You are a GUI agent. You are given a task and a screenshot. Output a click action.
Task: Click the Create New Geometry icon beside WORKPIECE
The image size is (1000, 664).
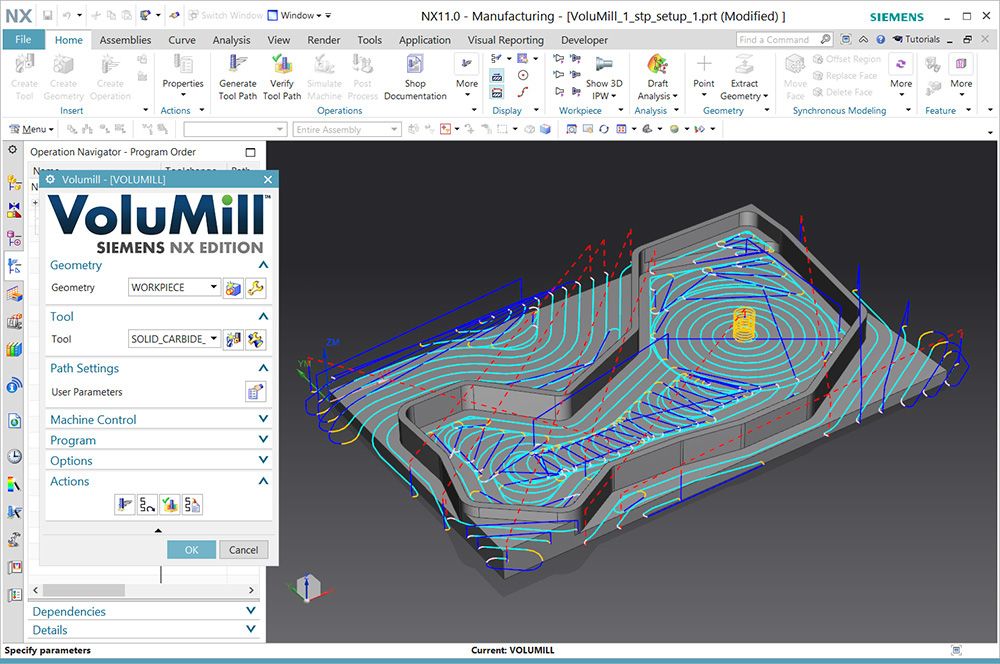click(x=233, y=288)
